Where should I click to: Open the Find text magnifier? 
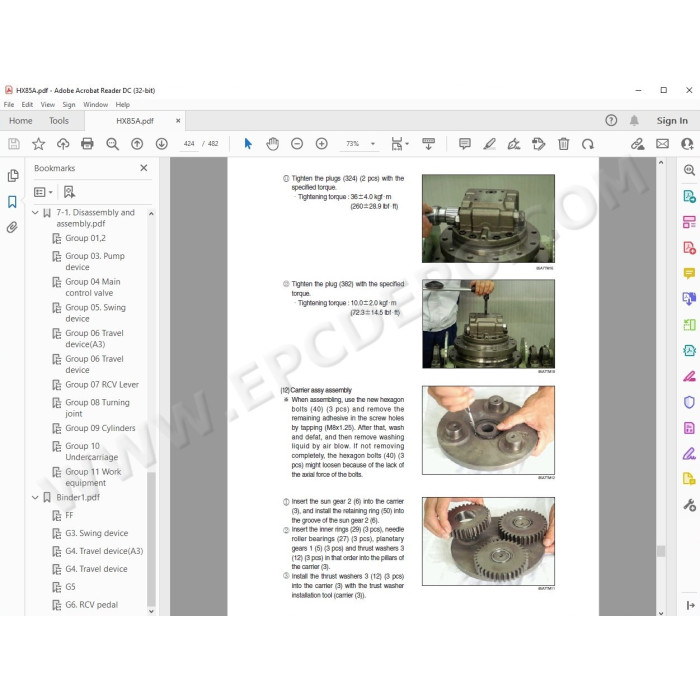click(112, 144)
